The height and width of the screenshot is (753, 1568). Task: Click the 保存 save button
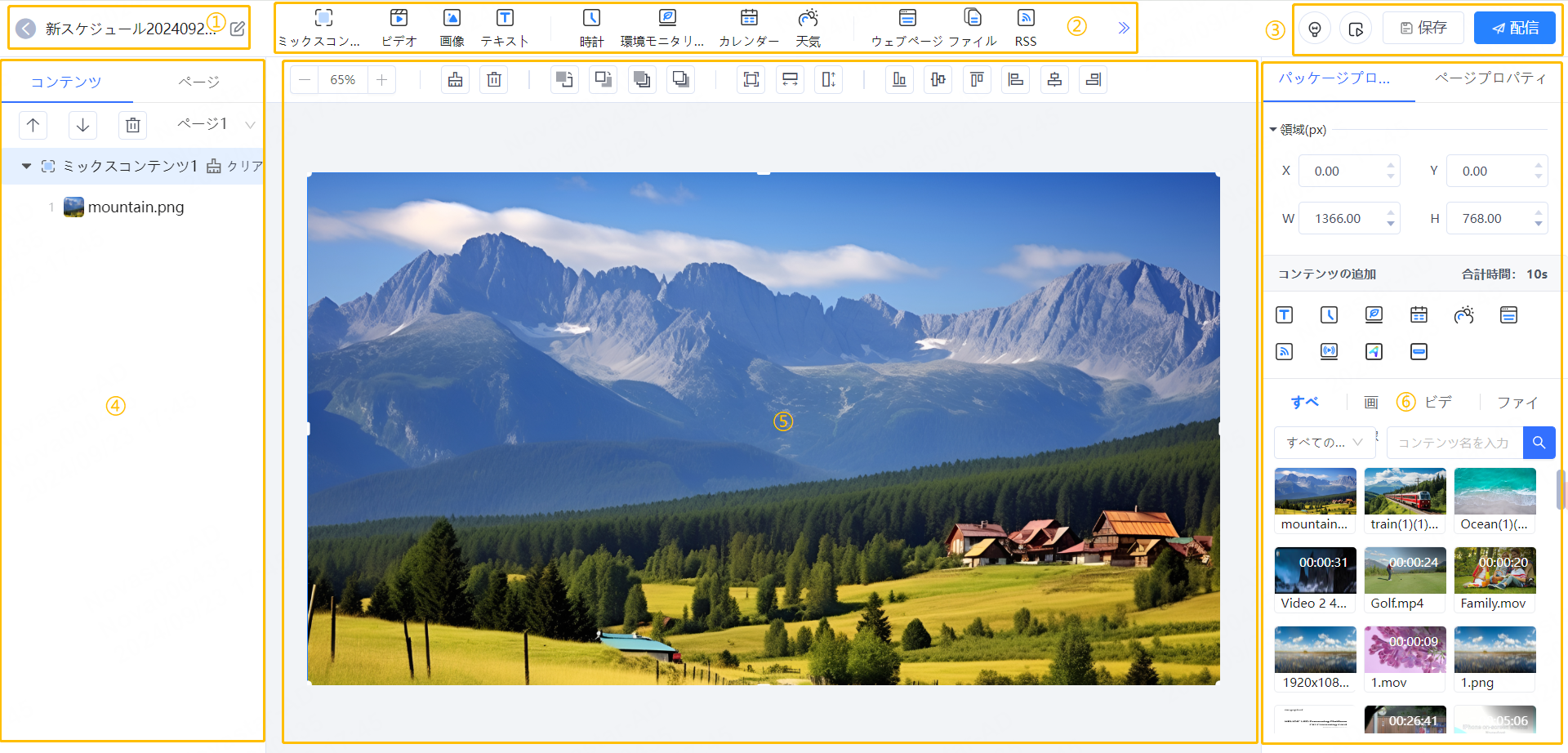click(x=1423, y=28)
